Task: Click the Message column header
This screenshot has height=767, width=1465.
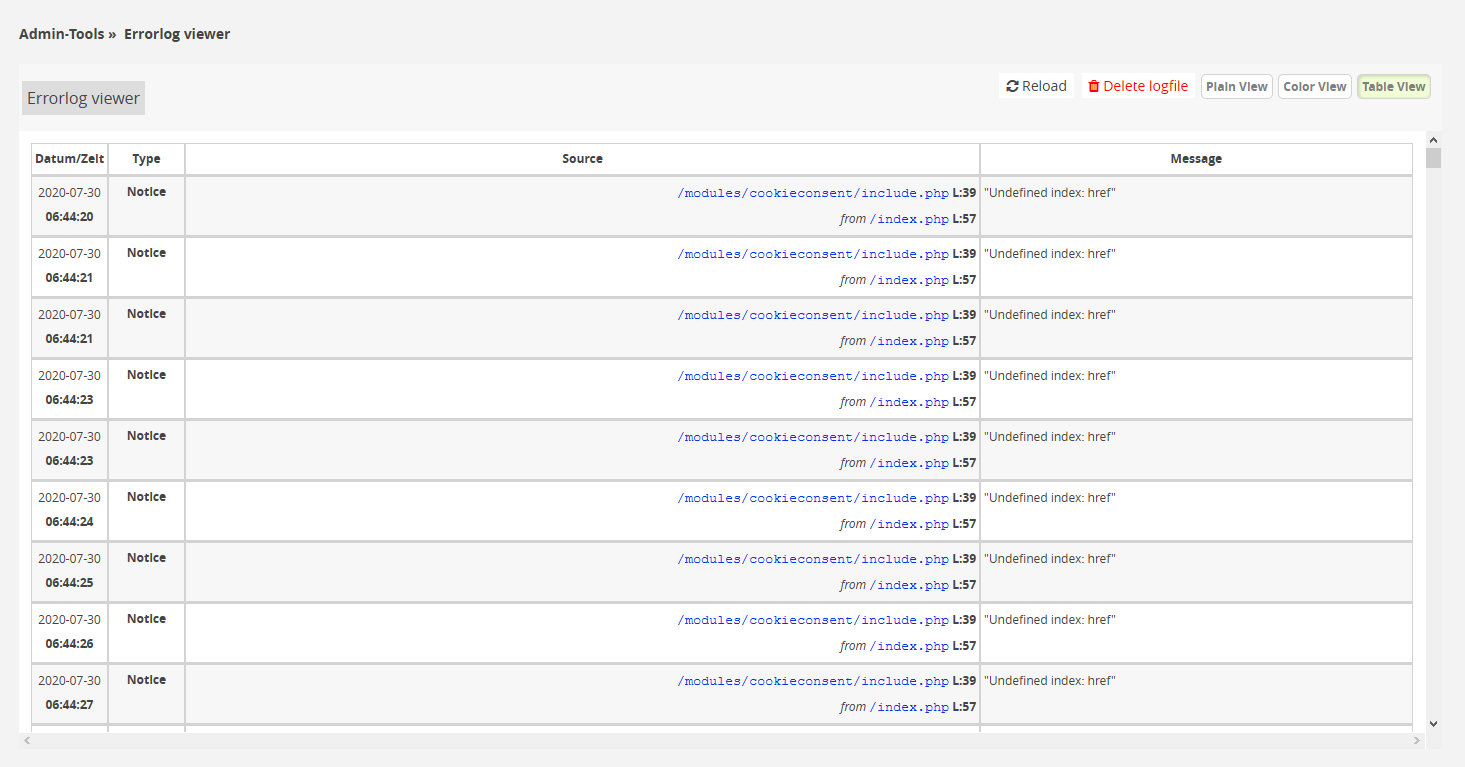Action: 1196,159
